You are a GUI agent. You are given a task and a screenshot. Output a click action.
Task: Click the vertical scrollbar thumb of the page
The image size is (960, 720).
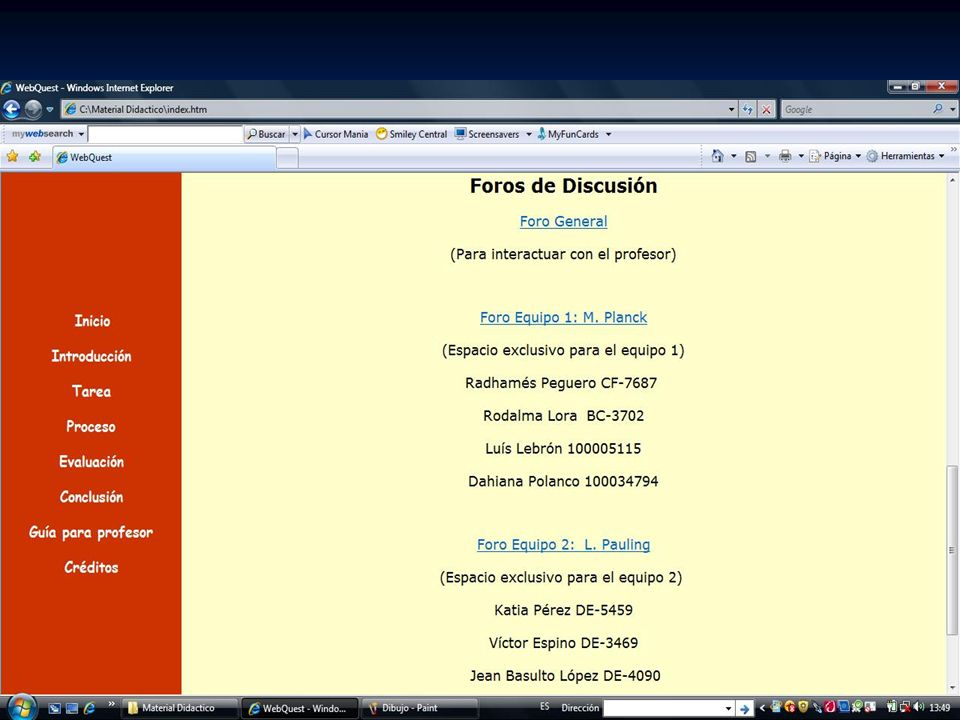(x=952, y=550)
